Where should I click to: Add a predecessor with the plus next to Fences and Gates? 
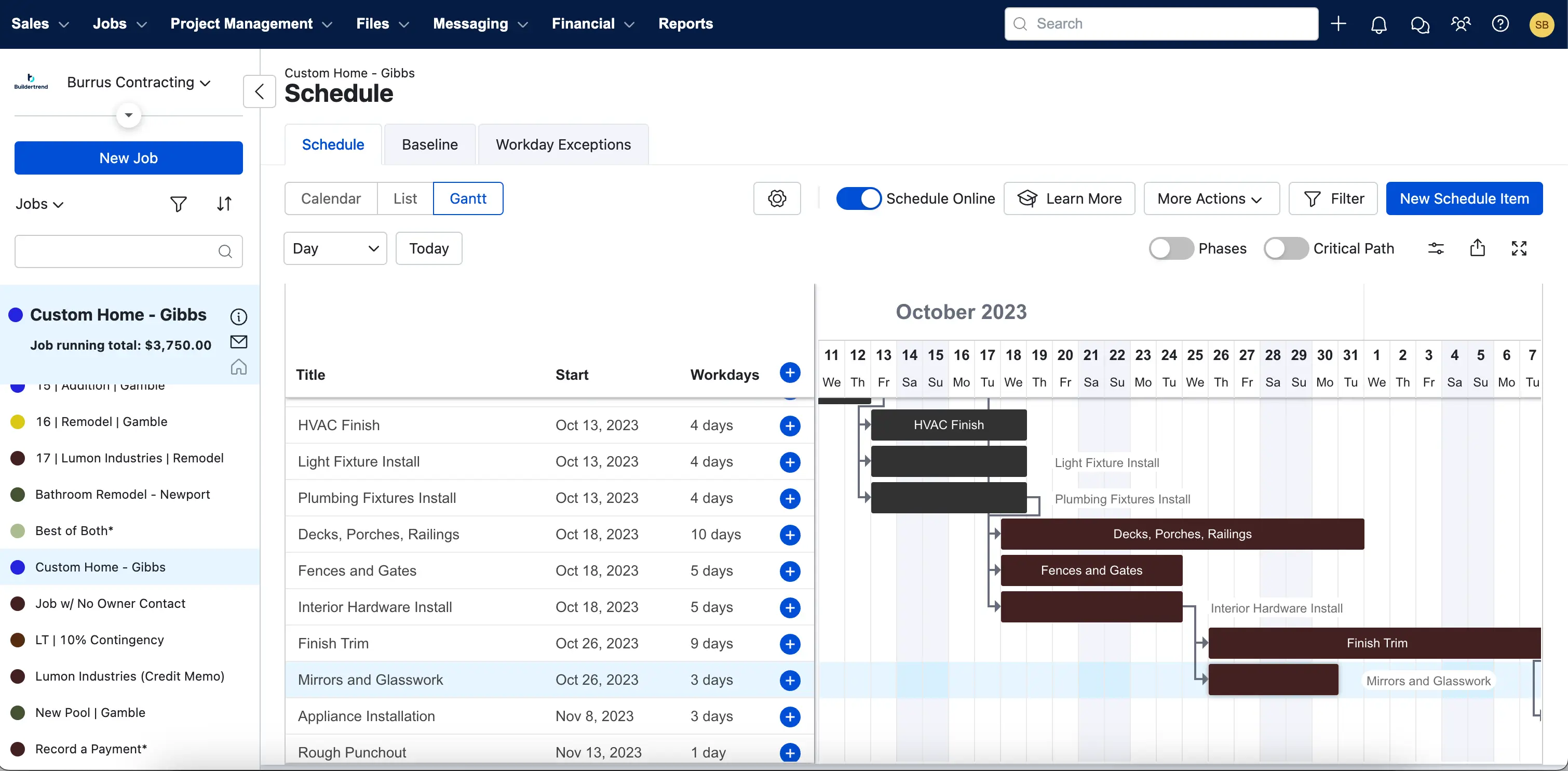pyautogui.click(x=790, y=571)
